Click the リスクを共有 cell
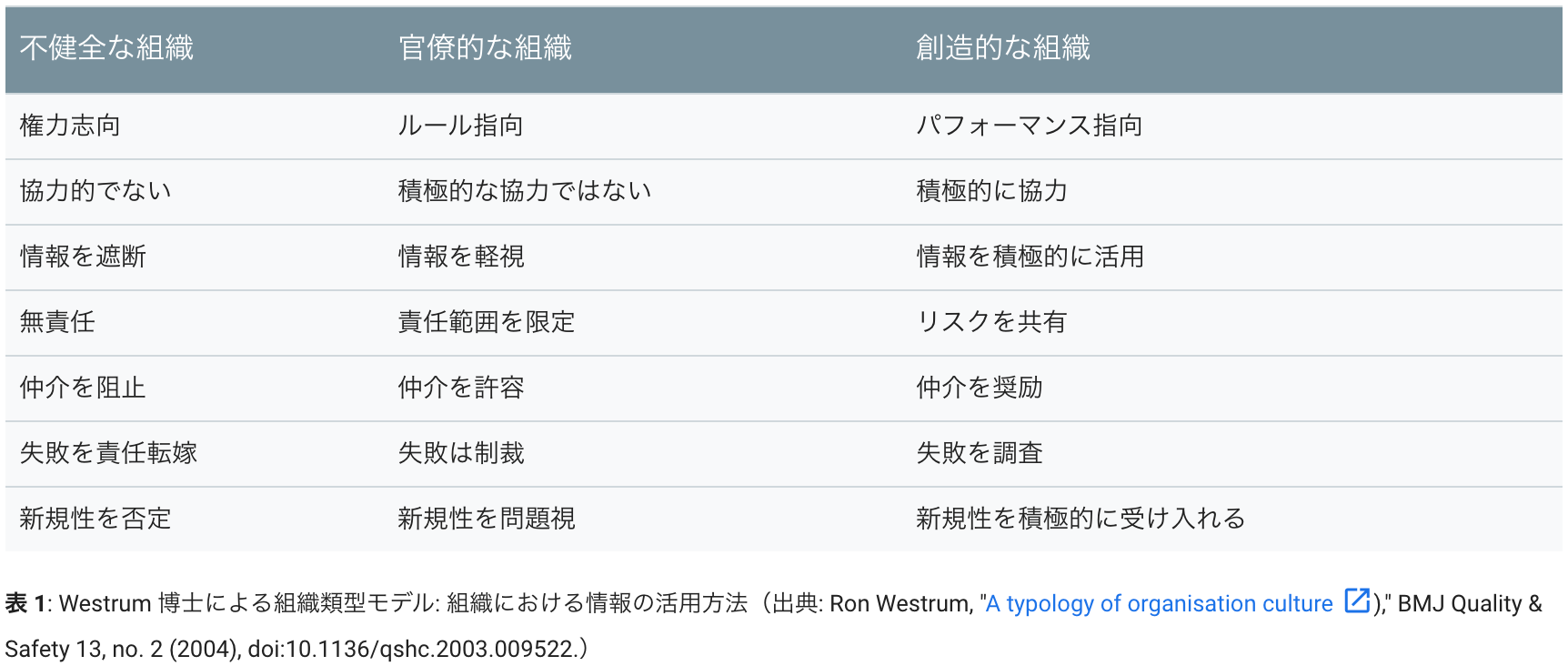The height and width of the screenshot is (666, 1568). tap(1231, 323)
